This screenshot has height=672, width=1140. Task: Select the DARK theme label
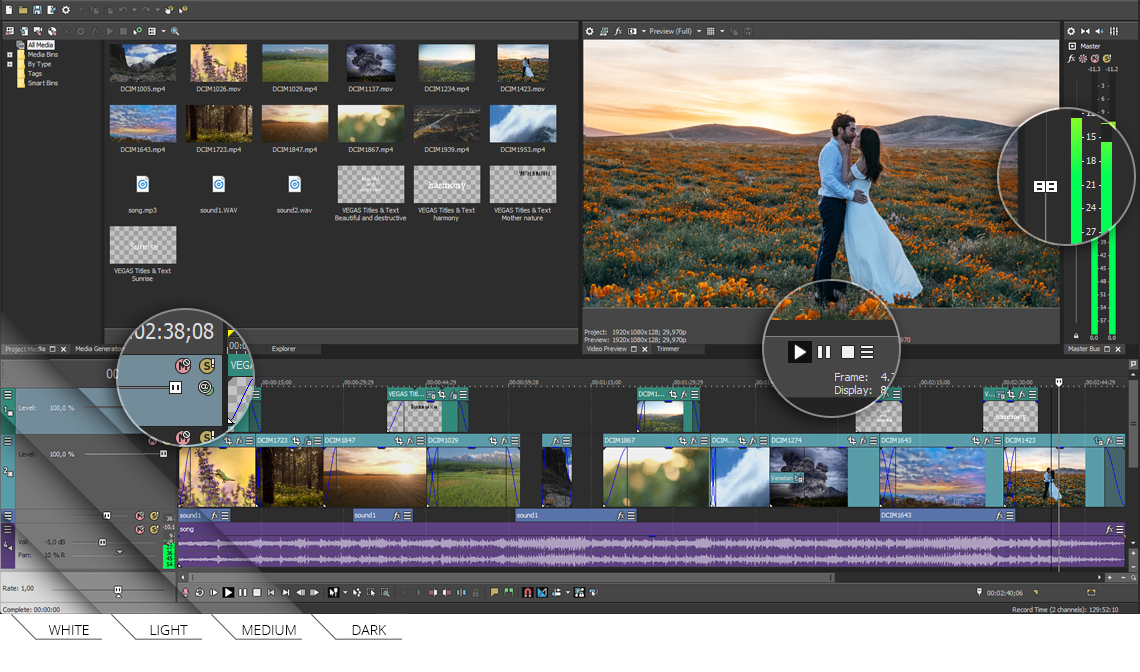pos(369,630)
